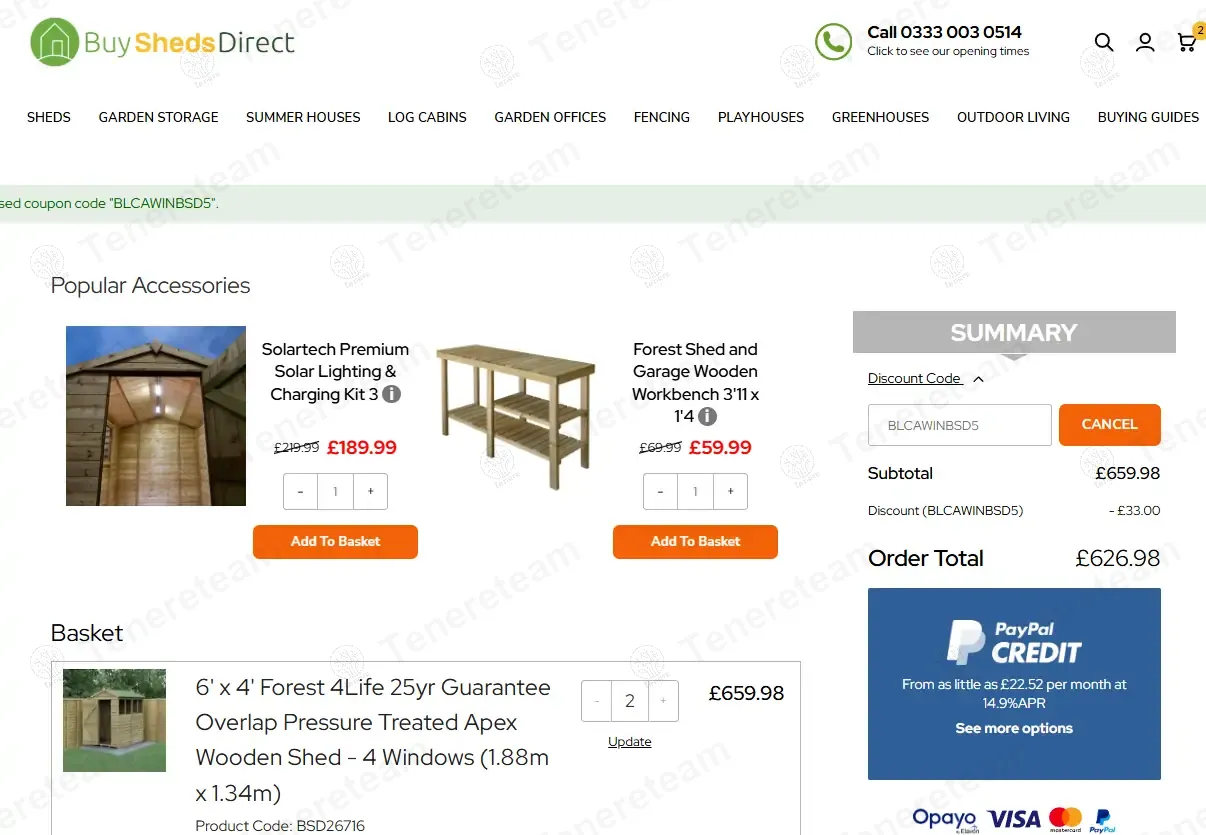Click the green phone call icon
The height and width of the screenshot is (835, 1206).
pyautogui.click(x=833, y=42)
